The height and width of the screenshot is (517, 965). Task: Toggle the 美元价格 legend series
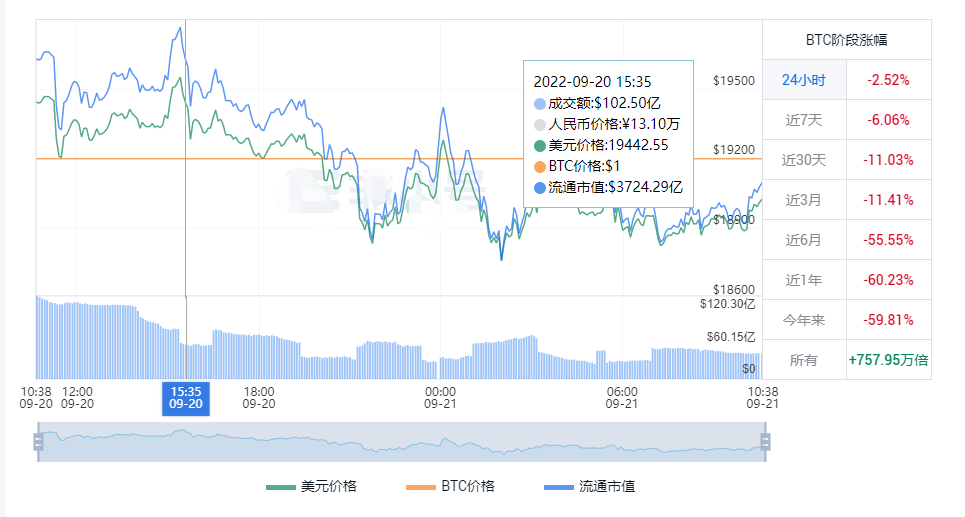tap(311, 486)
